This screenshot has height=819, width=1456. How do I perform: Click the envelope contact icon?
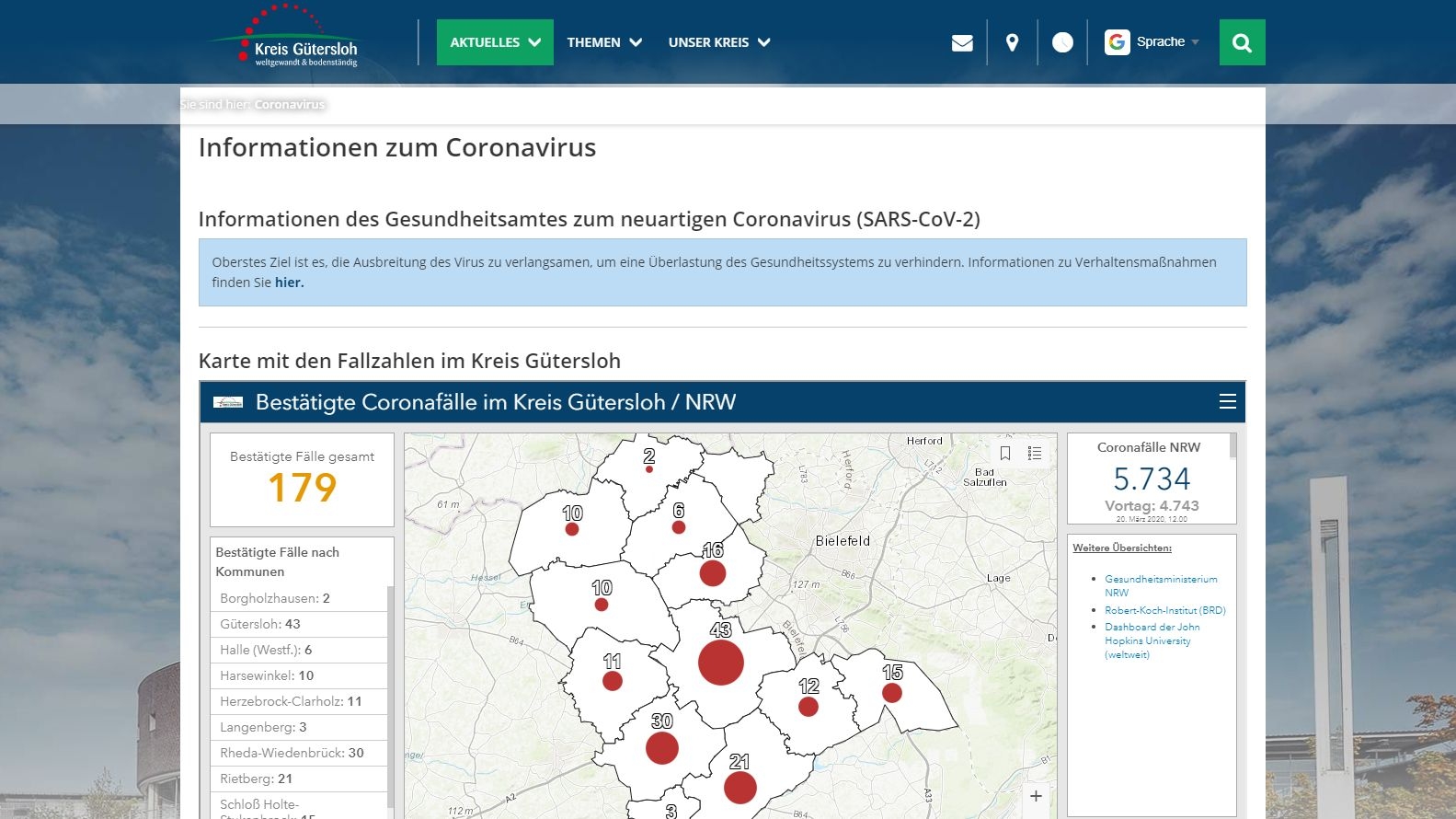click(962, 43)
